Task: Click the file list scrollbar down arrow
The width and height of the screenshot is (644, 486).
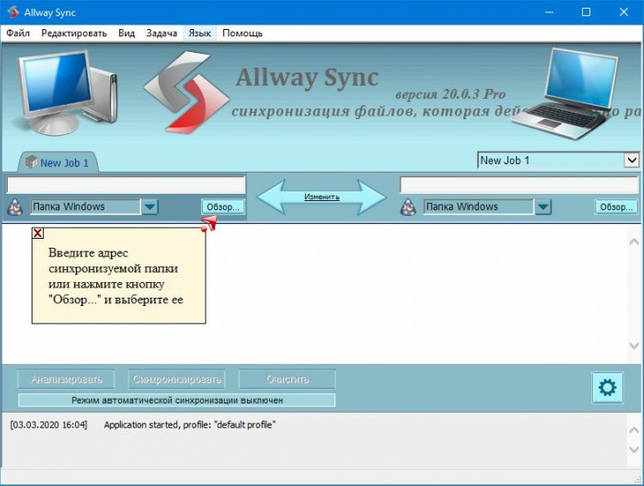Action: tap(634, 346)
